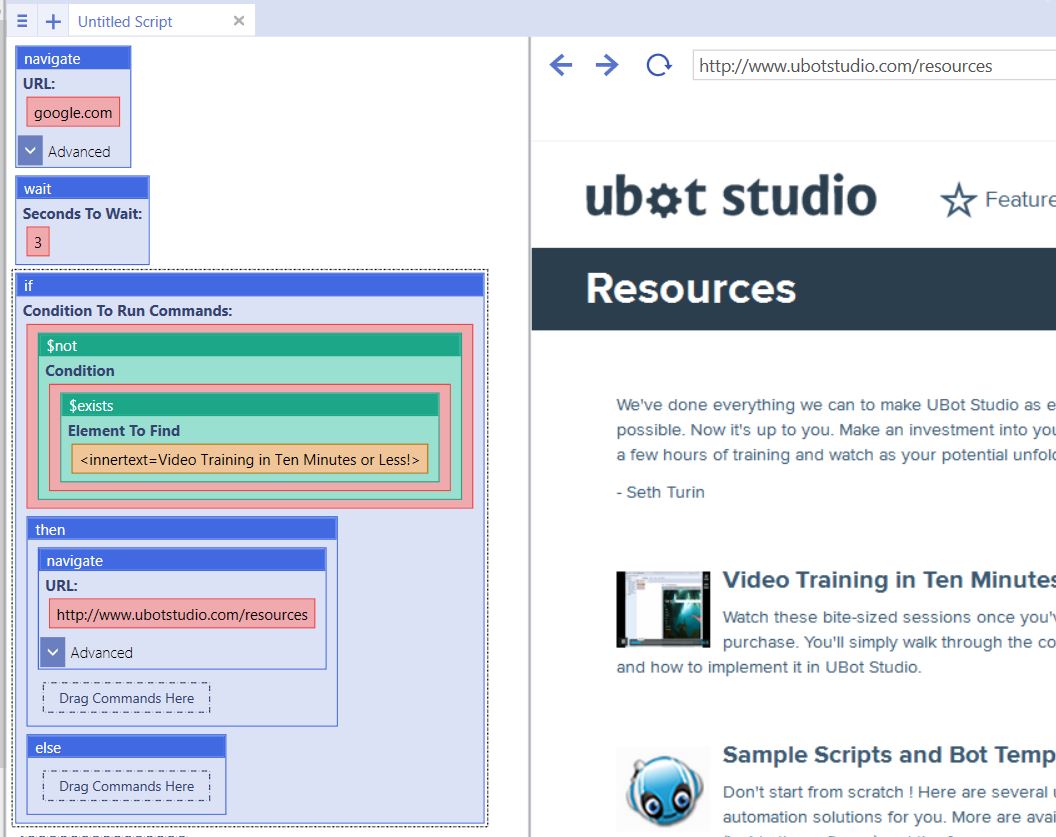Click the Element To Find label
Viewport: 1056px width, 837px height.
124,430
